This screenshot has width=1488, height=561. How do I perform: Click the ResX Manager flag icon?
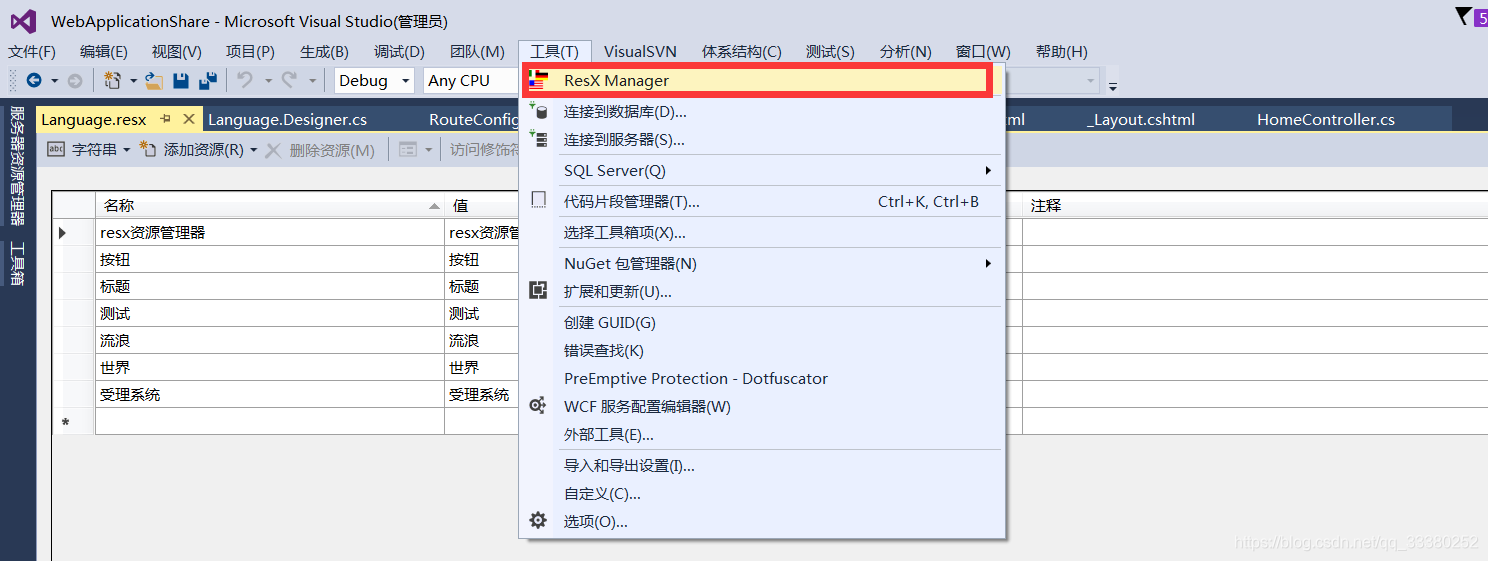538,80
